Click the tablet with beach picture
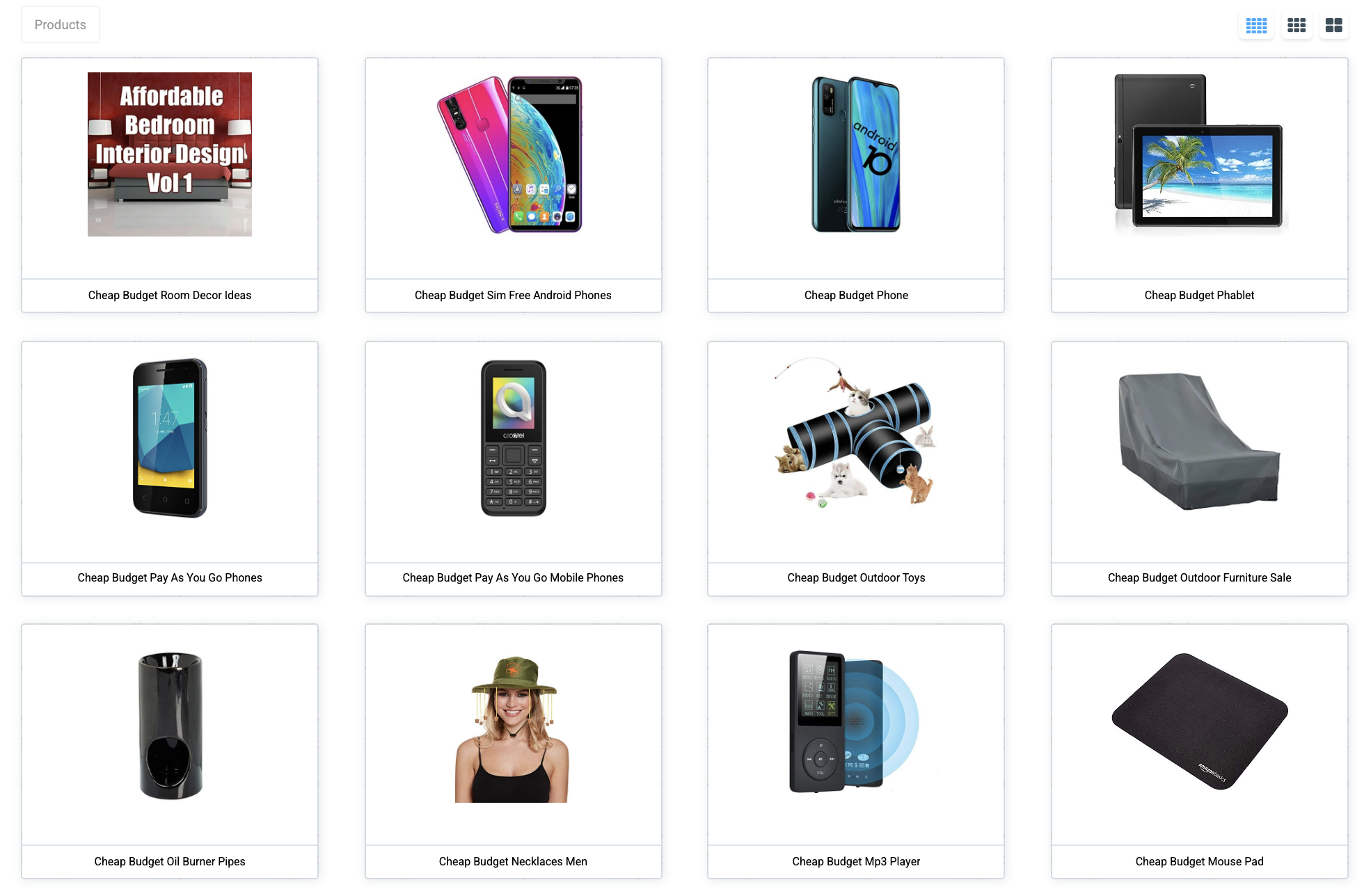Screen dimensions: 1371x896 click(x=1199, y=154)
